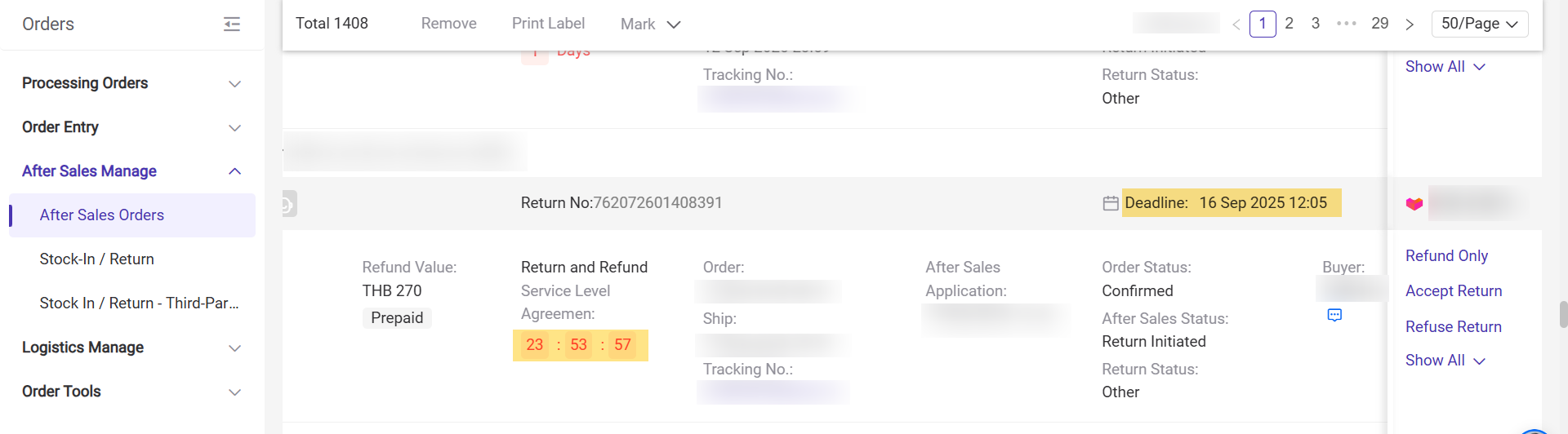1568x434 pixels.
Task: Open the 50/Page size dropdown
Action: point(1479,24)
